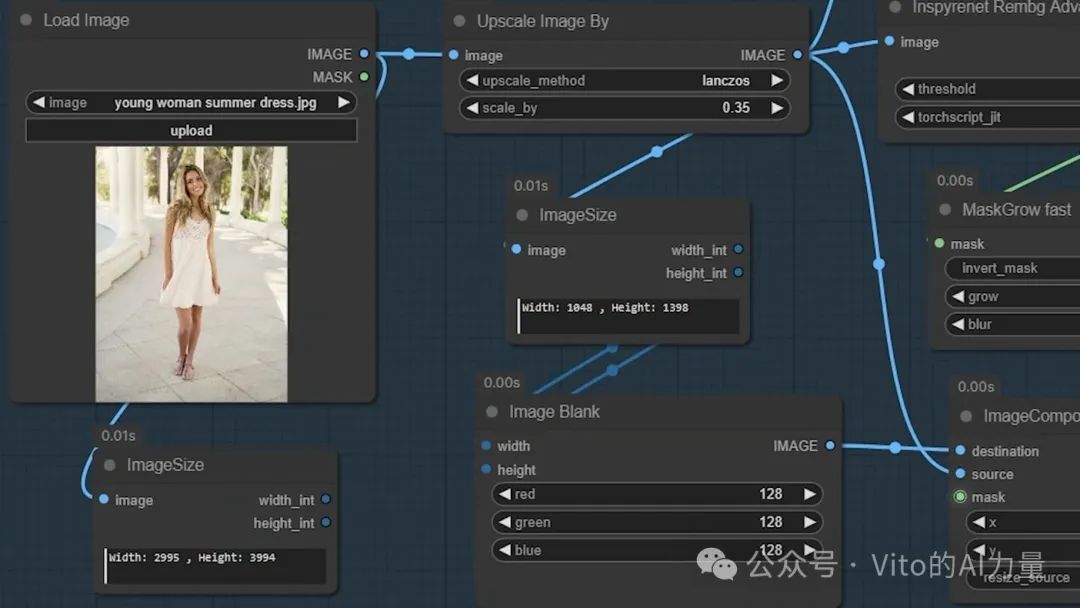
Task: Click the image input socket of upper ImageSize
Action: point(517,249)
